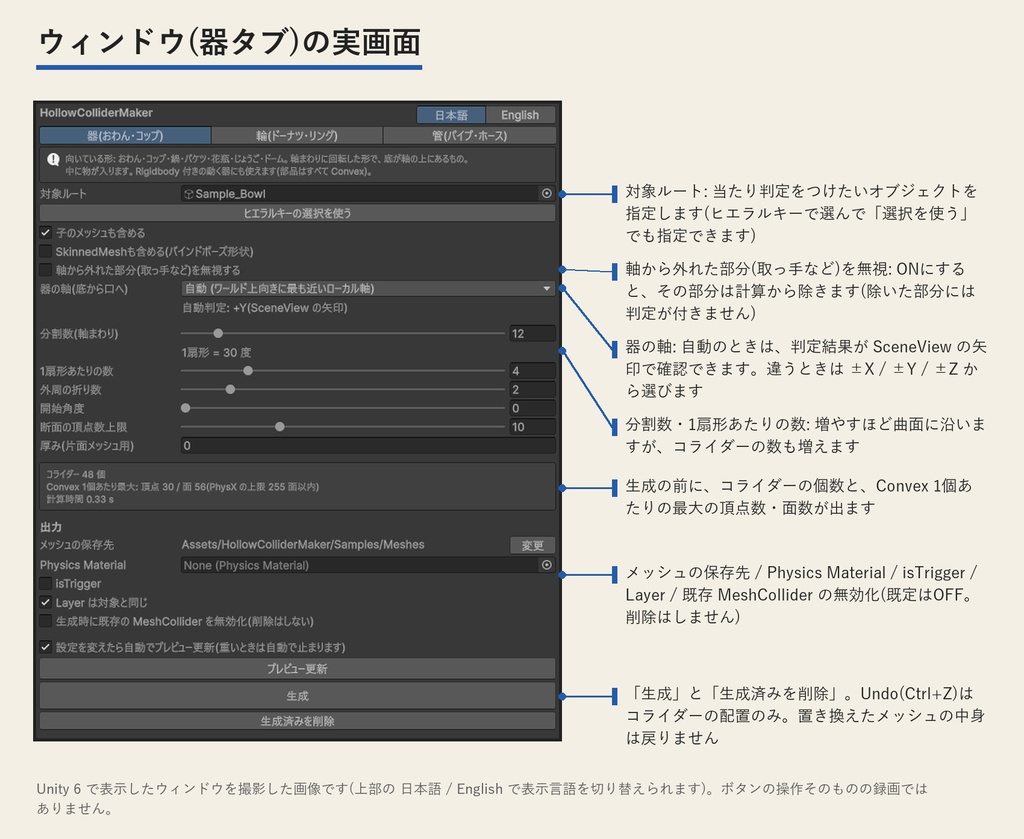Click the 生成 button
Viewport: 1024px width, 839px height.
[297, 696]
